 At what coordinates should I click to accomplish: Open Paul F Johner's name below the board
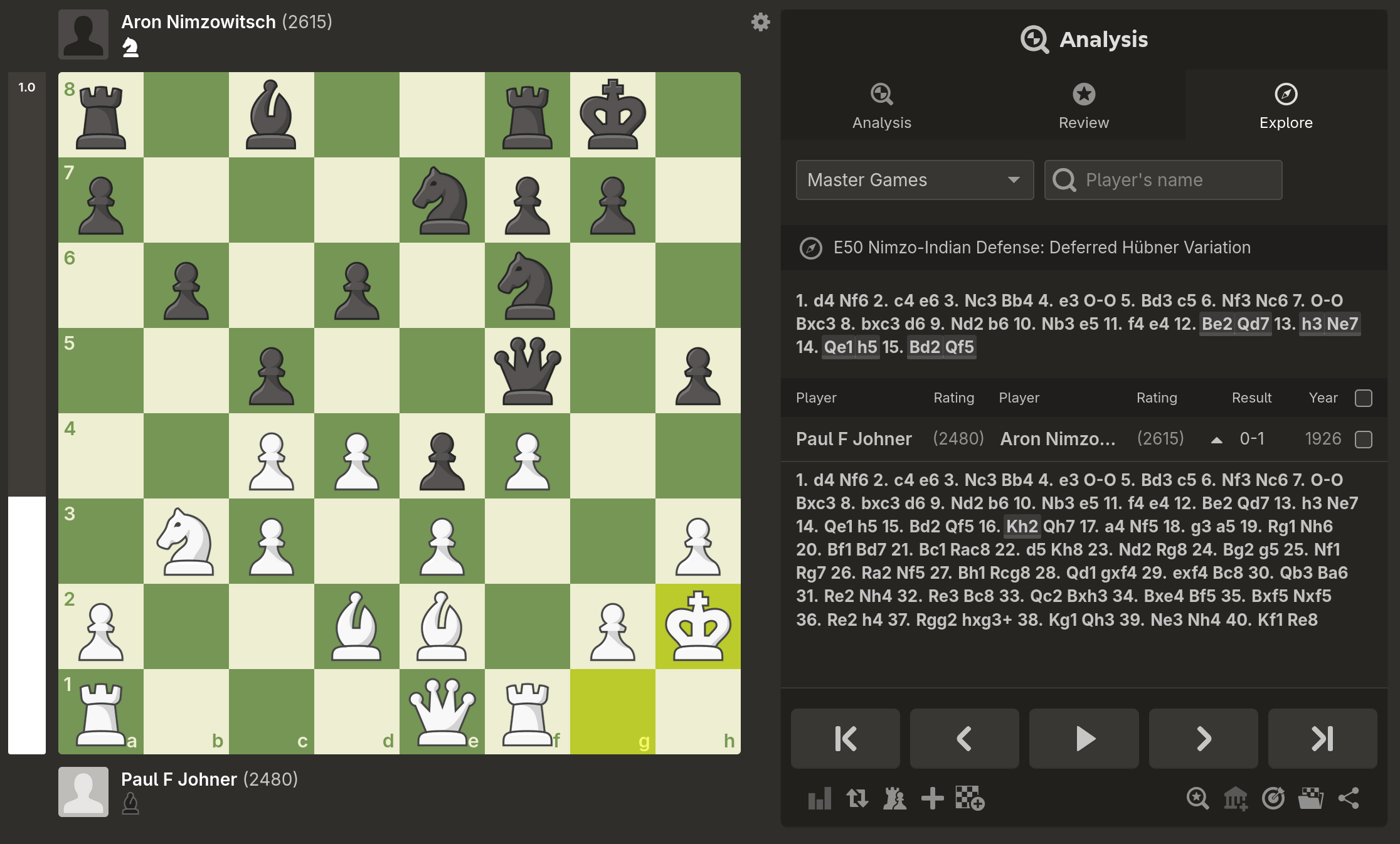[x=179, y=779]
